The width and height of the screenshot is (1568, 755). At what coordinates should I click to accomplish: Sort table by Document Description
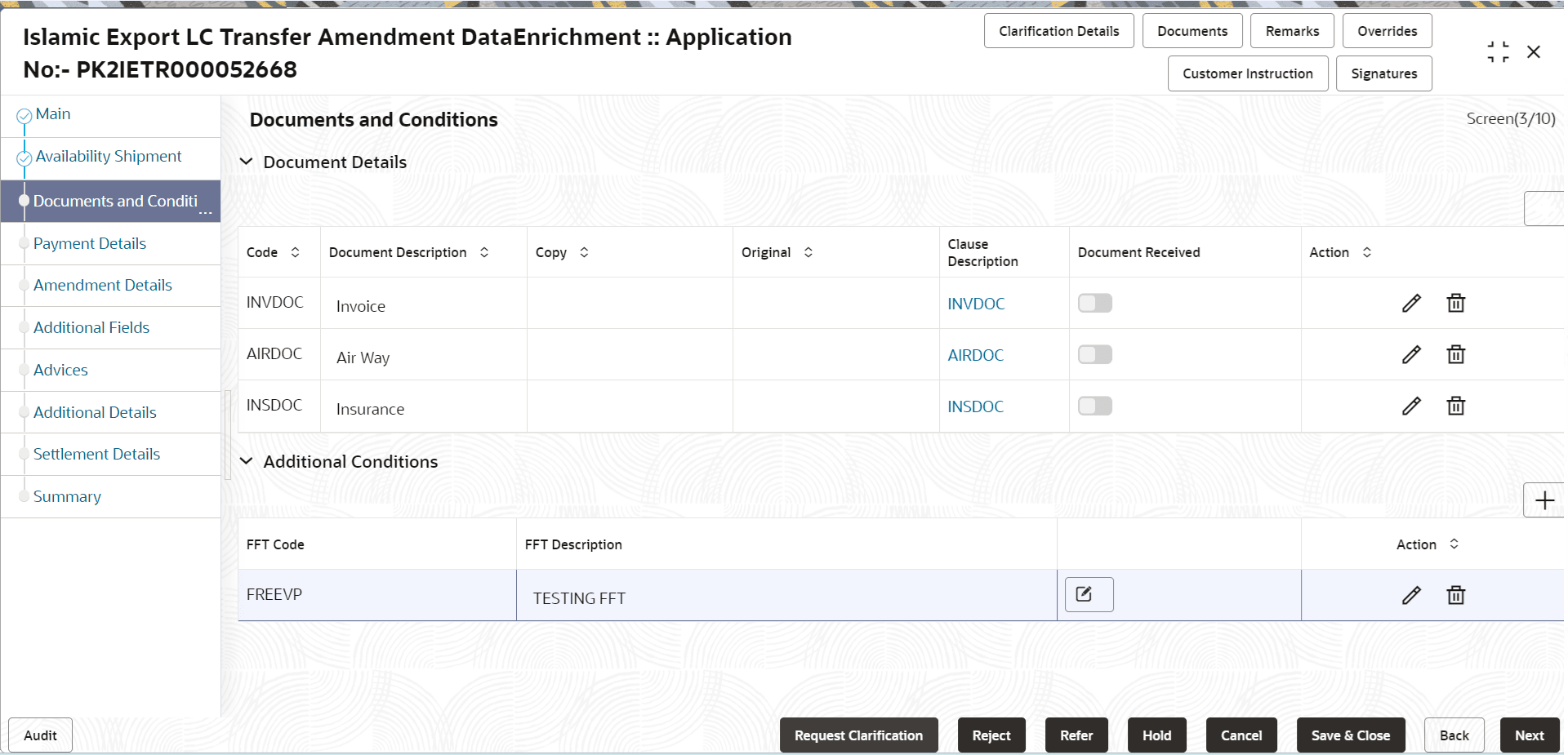click(x=485, y=252)
